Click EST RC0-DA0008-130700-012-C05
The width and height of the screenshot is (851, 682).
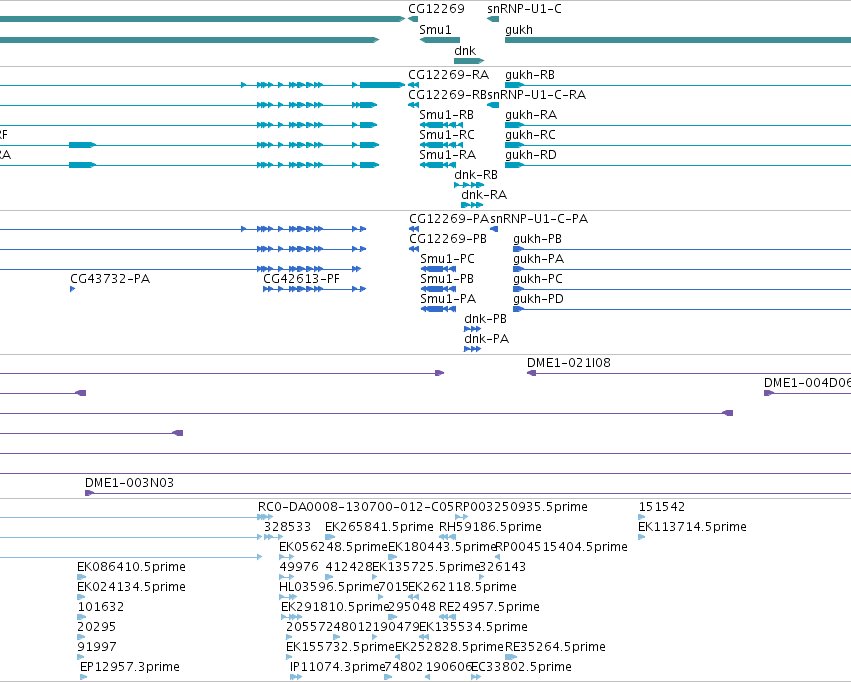click(x=356, y=507)
